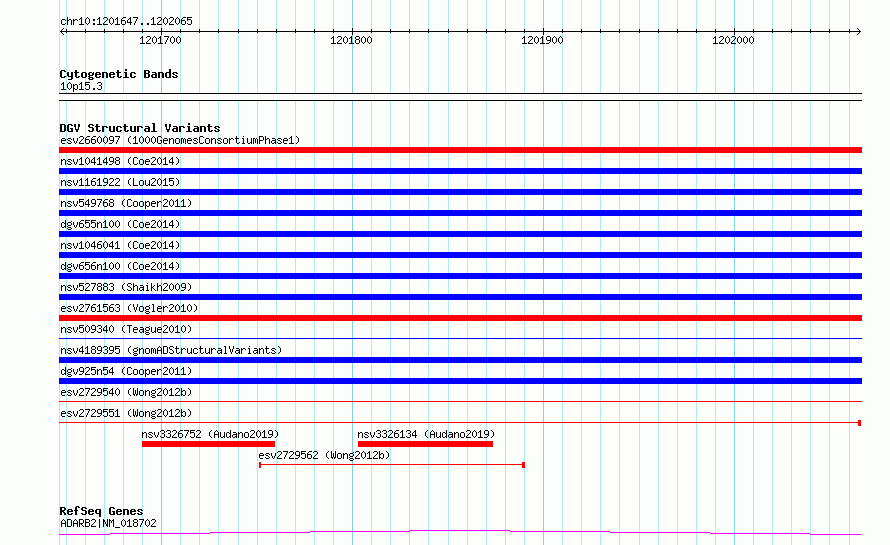Click the blue bar under dgv656n100

tap(460, 276)
